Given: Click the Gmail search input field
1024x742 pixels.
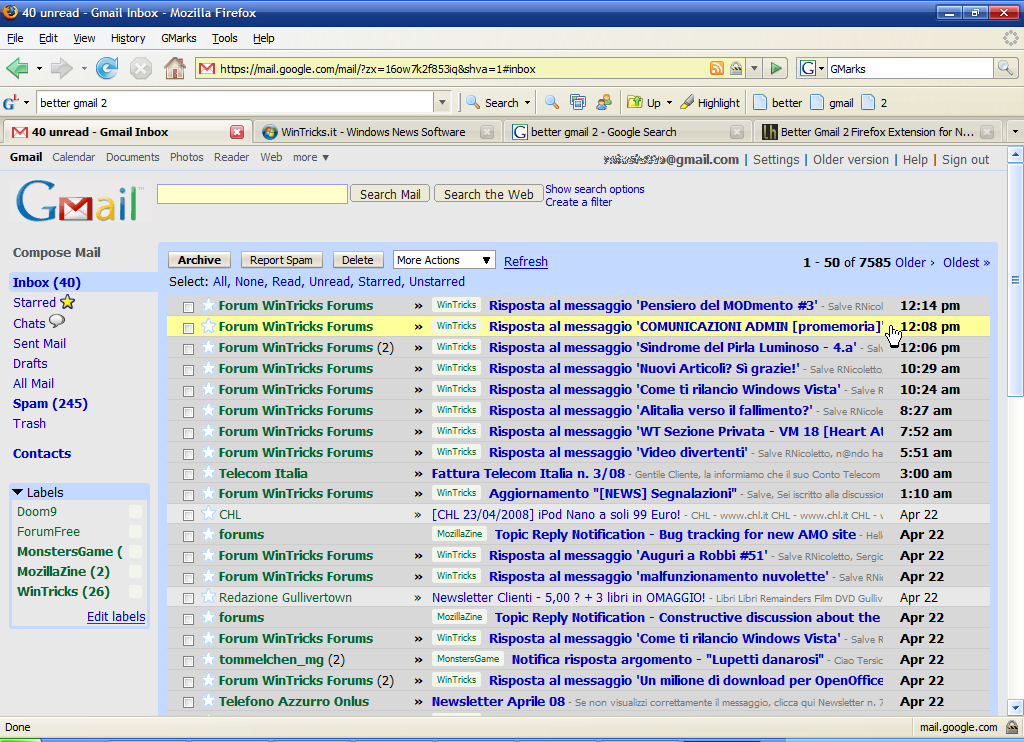Looking at the screenshot, I should [x=252, y=194].
